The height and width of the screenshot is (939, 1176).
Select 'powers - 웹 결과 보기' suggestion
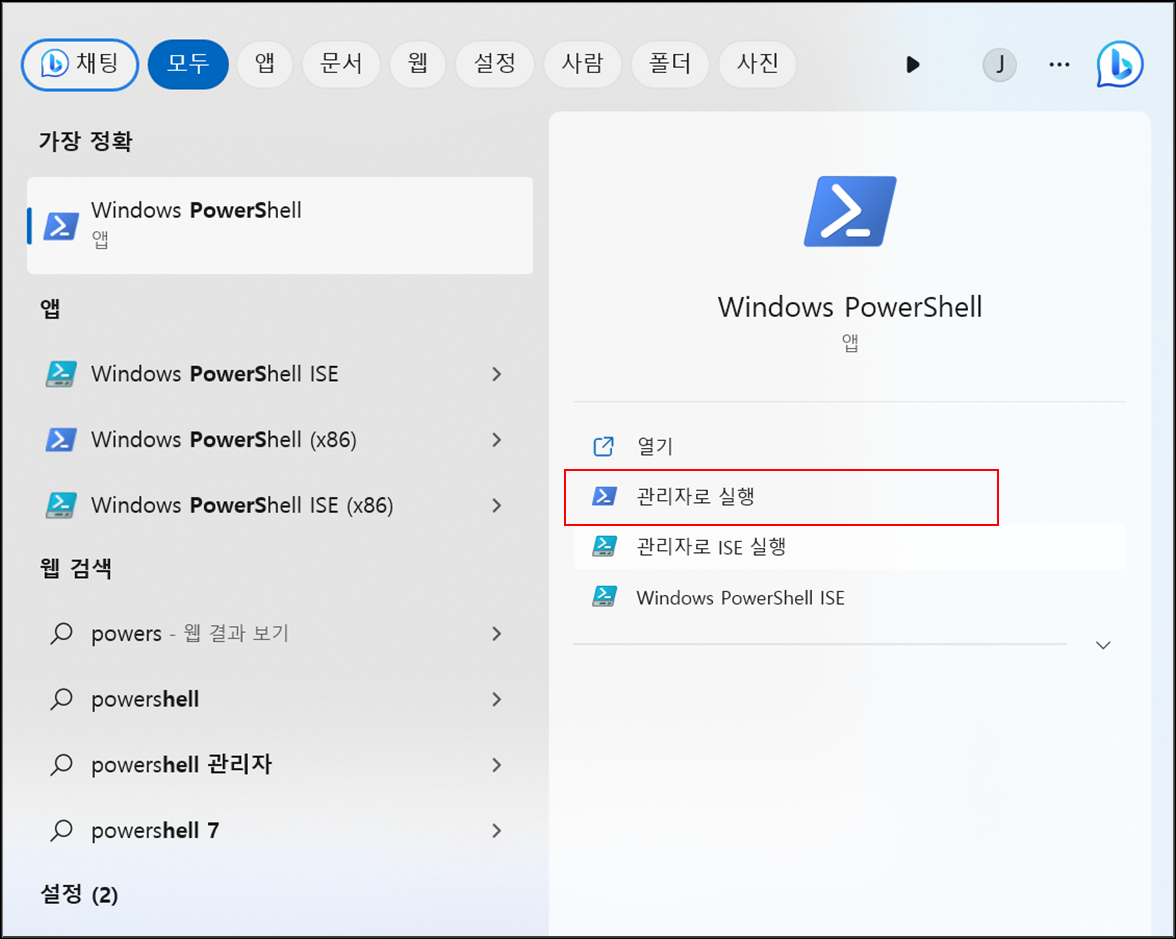(280, 634)
